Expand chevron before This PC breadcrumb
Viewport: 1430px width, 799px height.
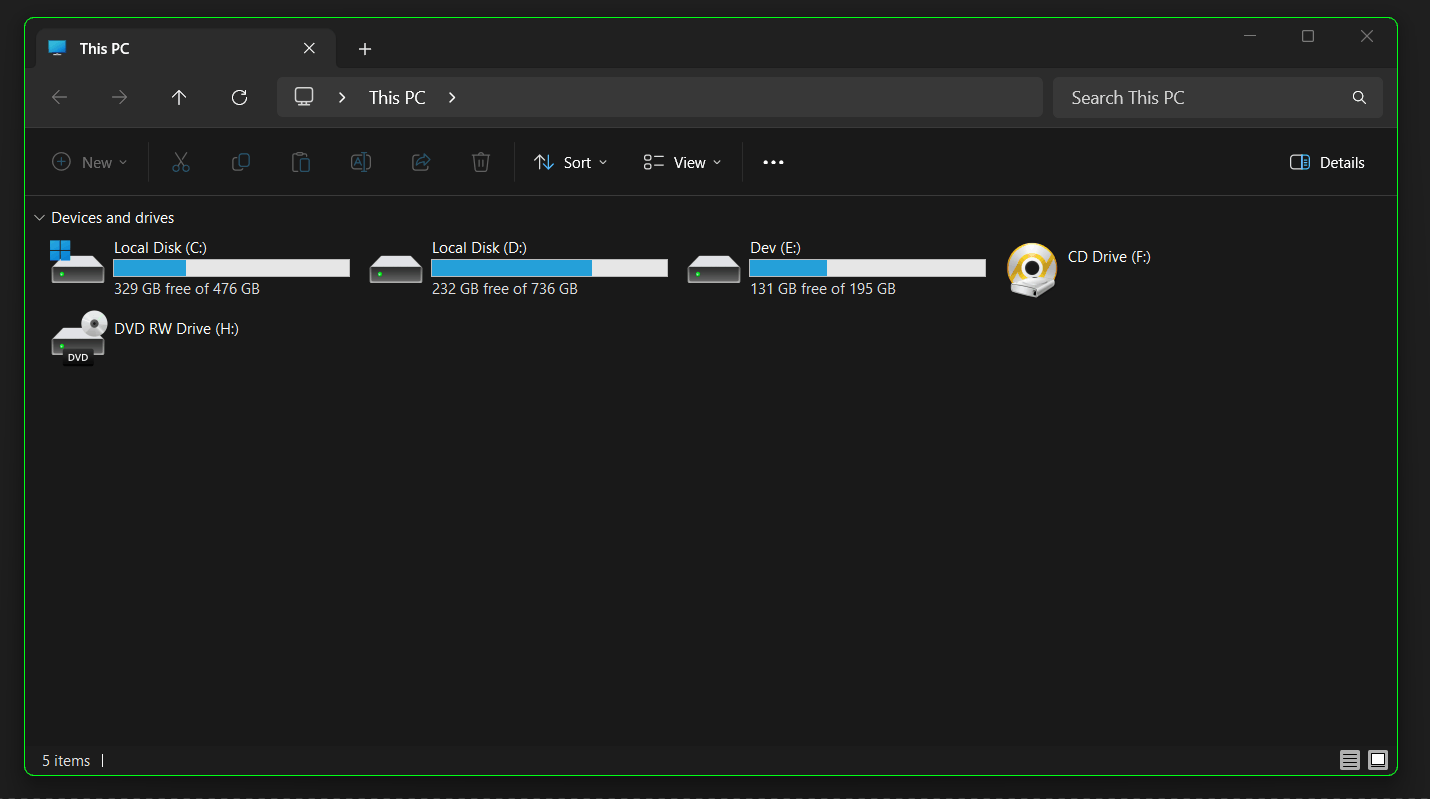(342, 97)
